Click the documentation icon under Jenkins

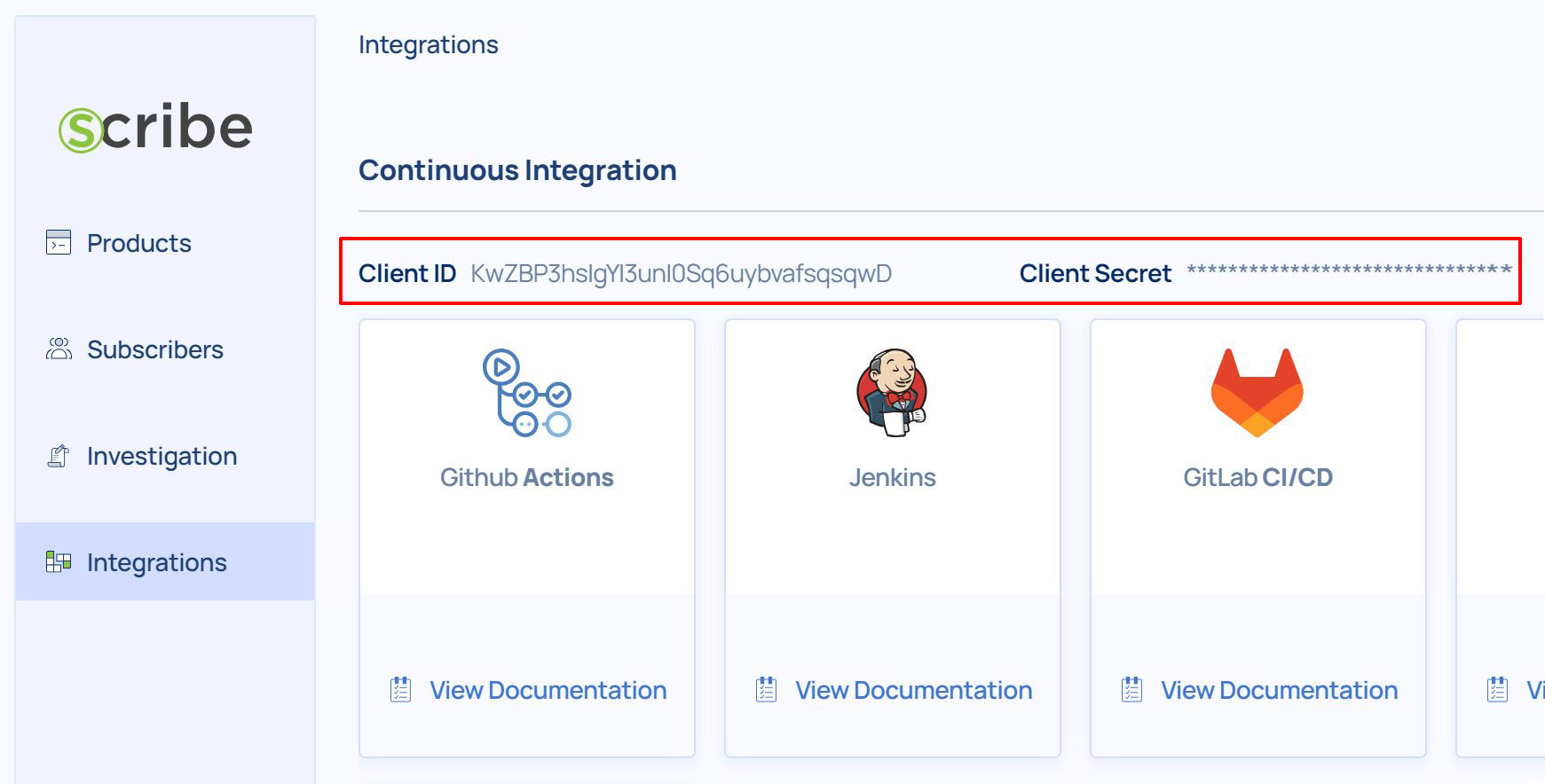pos(767,689)
